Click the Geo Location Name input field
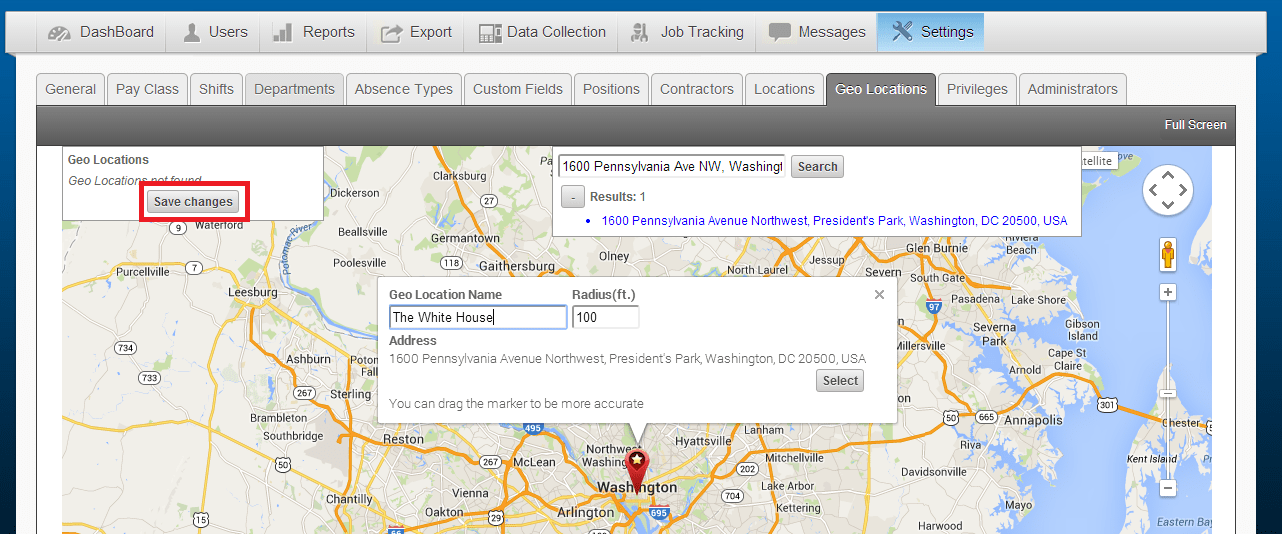 (478, 317)
